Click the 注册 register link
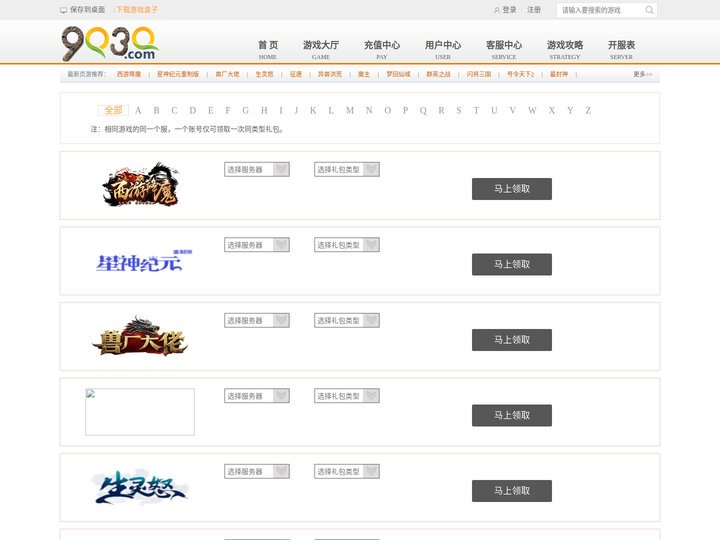Screen dimensions: 720x540 (534, 10)
